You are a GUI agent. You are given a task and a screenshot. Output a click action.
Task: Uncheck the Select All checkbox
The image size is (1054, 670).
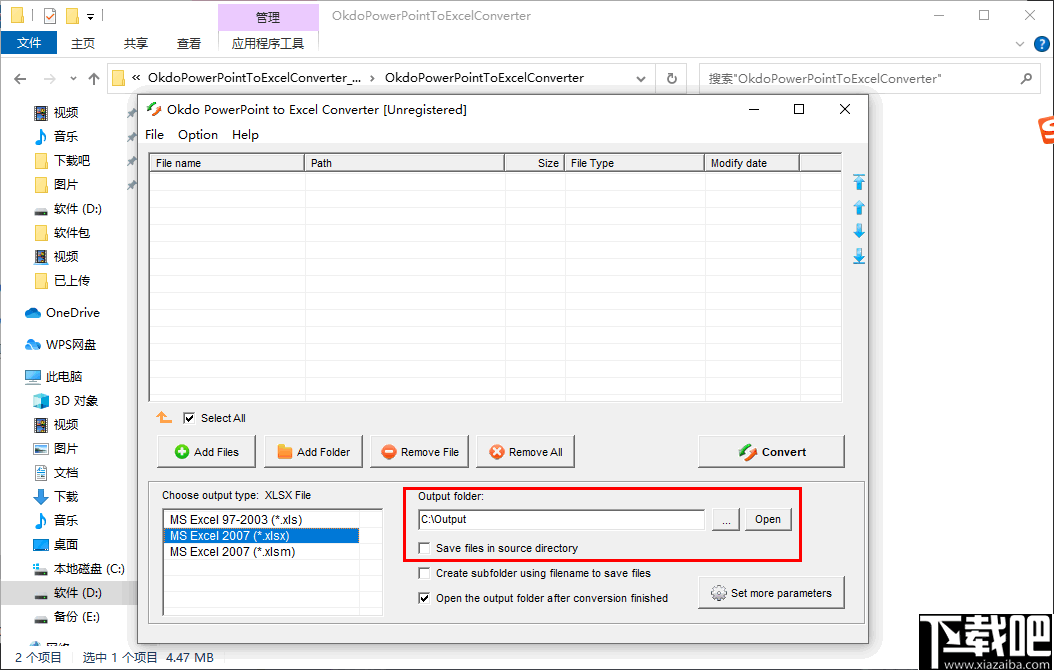point(188,418)
